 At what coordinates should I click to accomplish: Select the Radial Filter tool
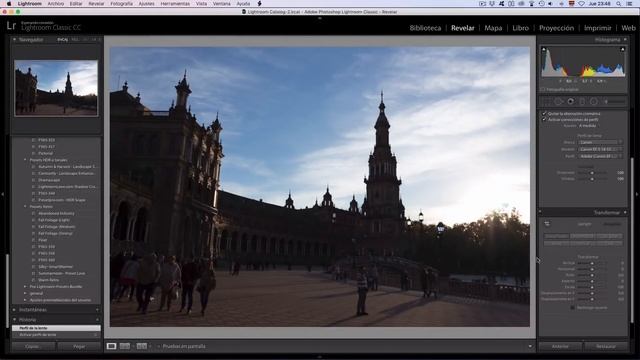593,101
